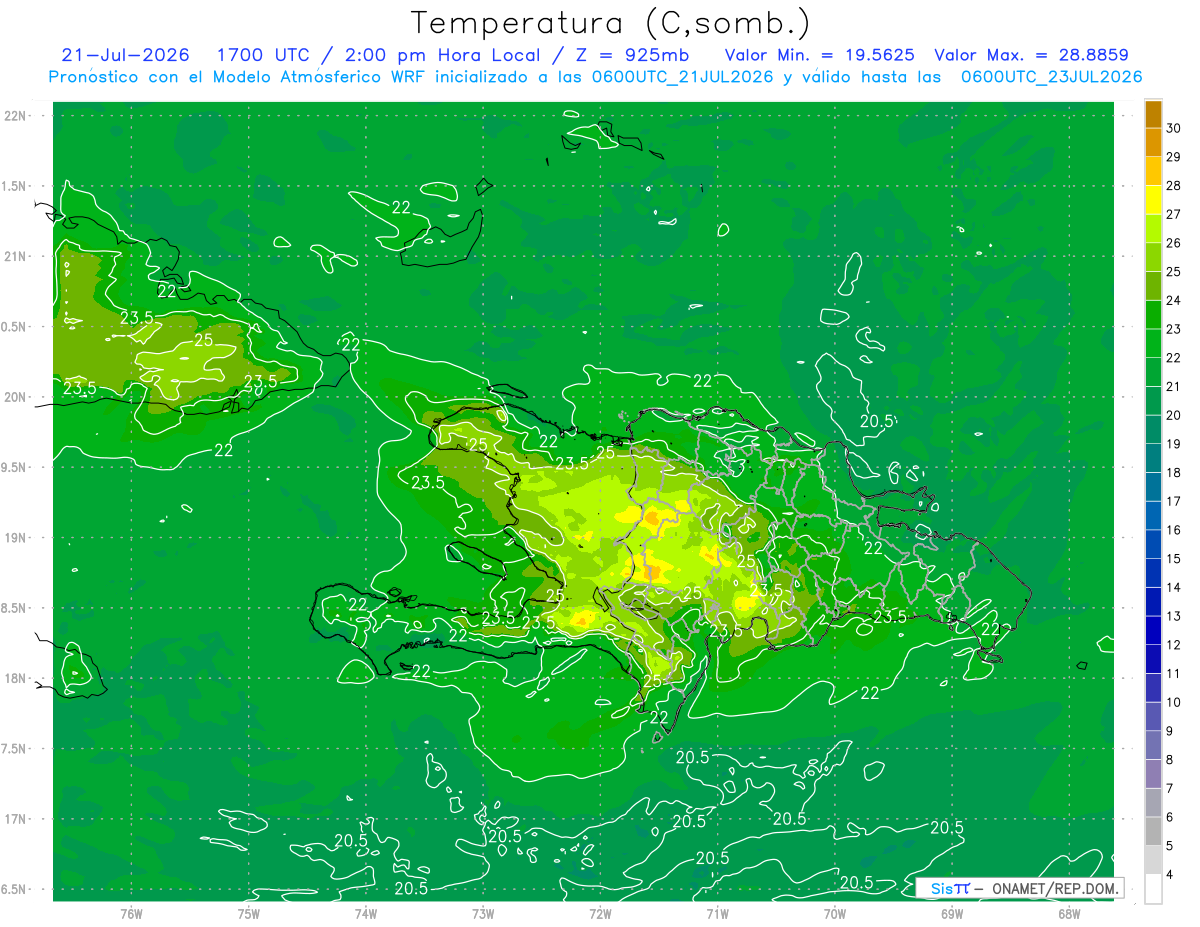Click the latitude label "9.5N"
The height and width of the screenshot is (927, 1200).
(15, 467)
